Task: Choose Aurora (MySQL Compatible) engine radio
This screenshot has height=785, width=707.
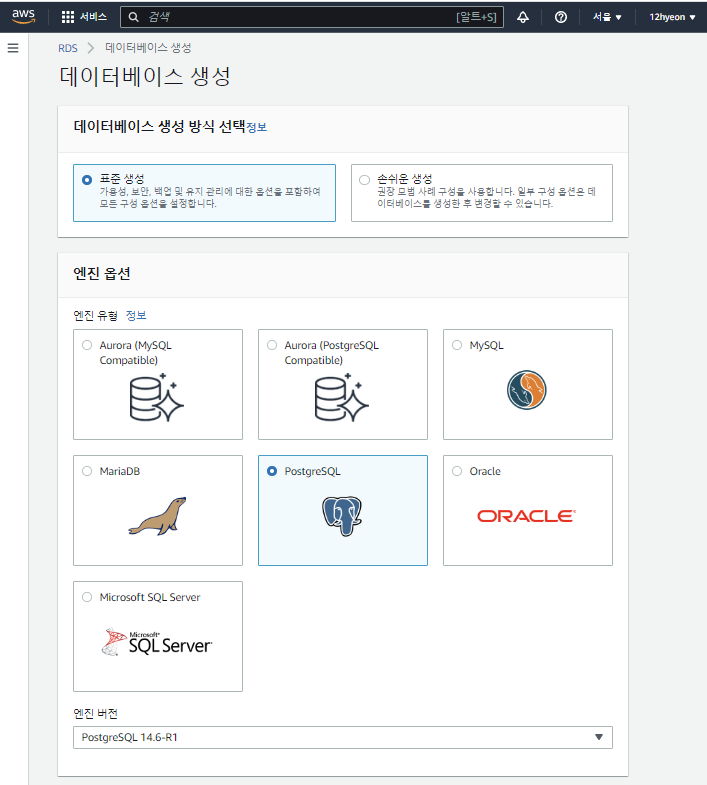Action: click(x=87, y=345)
